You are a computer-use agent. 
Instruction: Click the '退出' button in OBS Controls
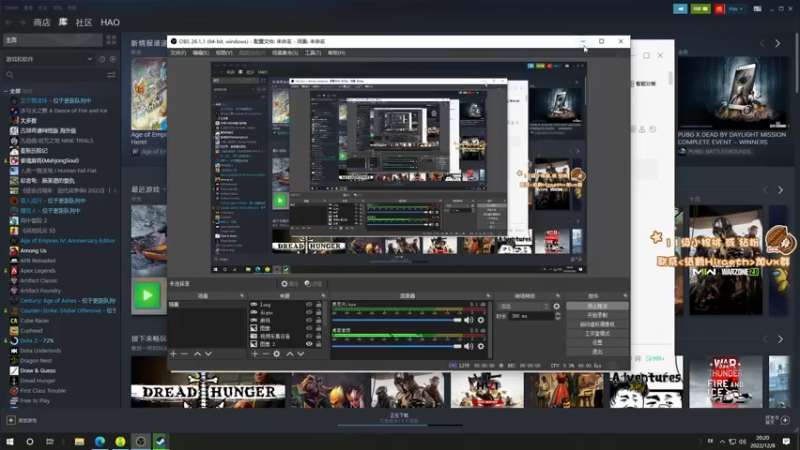pos(597,352)
